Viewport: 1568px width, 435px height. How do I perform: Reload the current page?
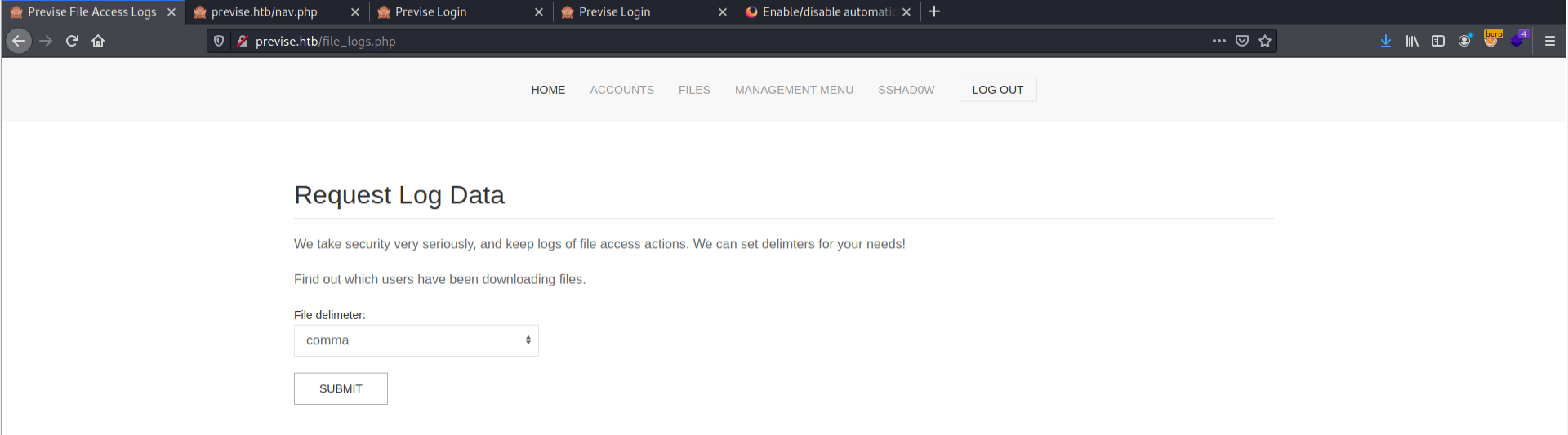(72, 41)
